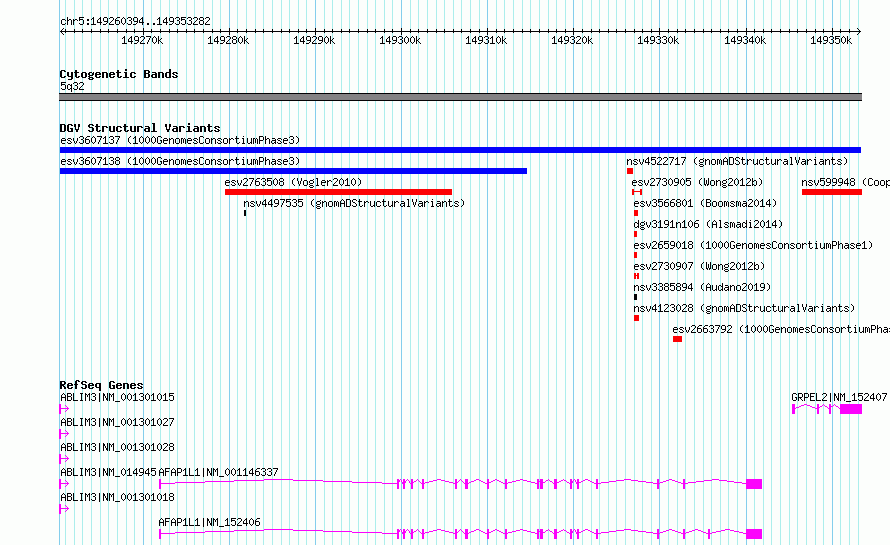This screenshot has width=890, height=545.
Task: Open gene label ABLIM3|NM_014945
Action: click(x=108, y=472)
